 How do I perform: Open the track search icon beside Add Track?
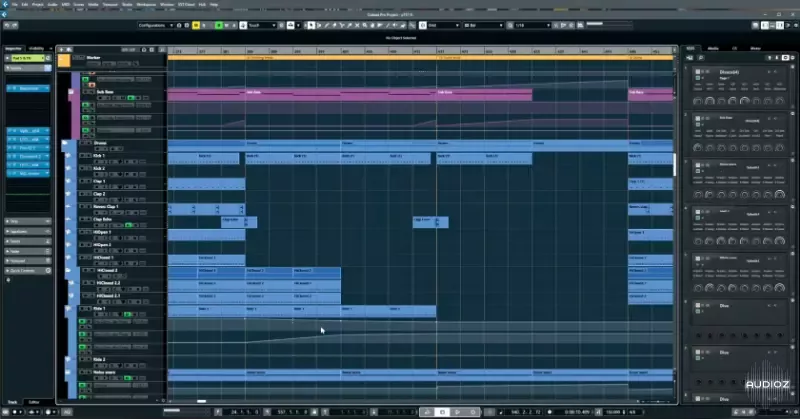point(69,50)
